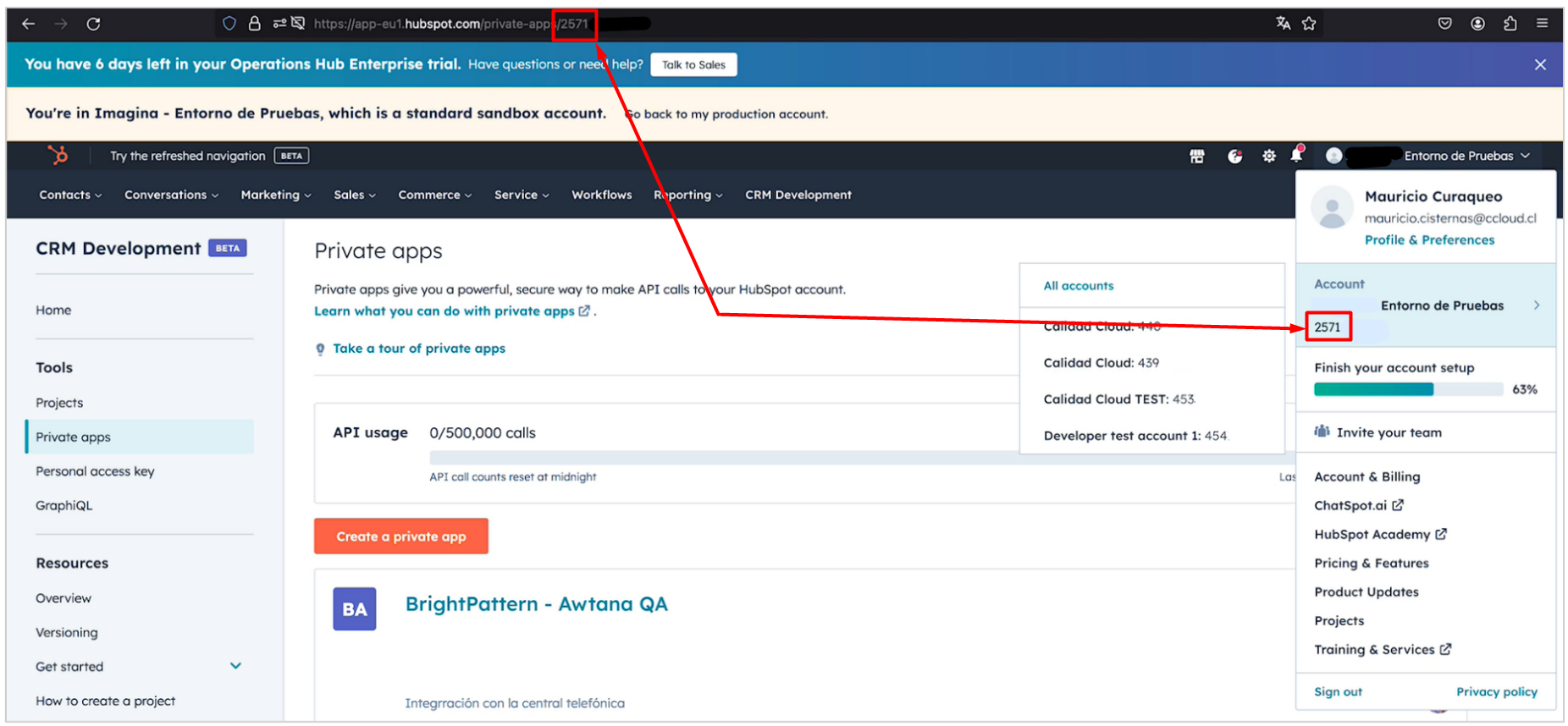This screenshot has height=726, width=1568.
Task: Click the Talk to Sales button
Action: click(693, 65)
